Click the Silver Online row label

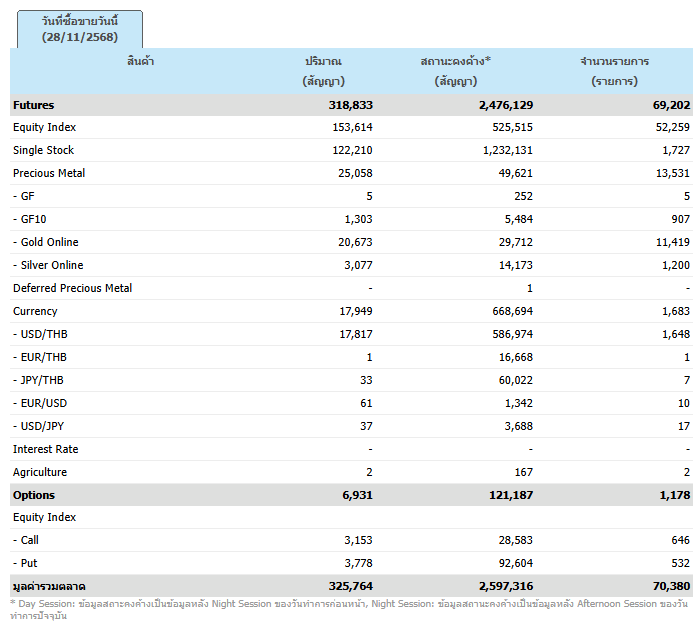coord(48,266)
